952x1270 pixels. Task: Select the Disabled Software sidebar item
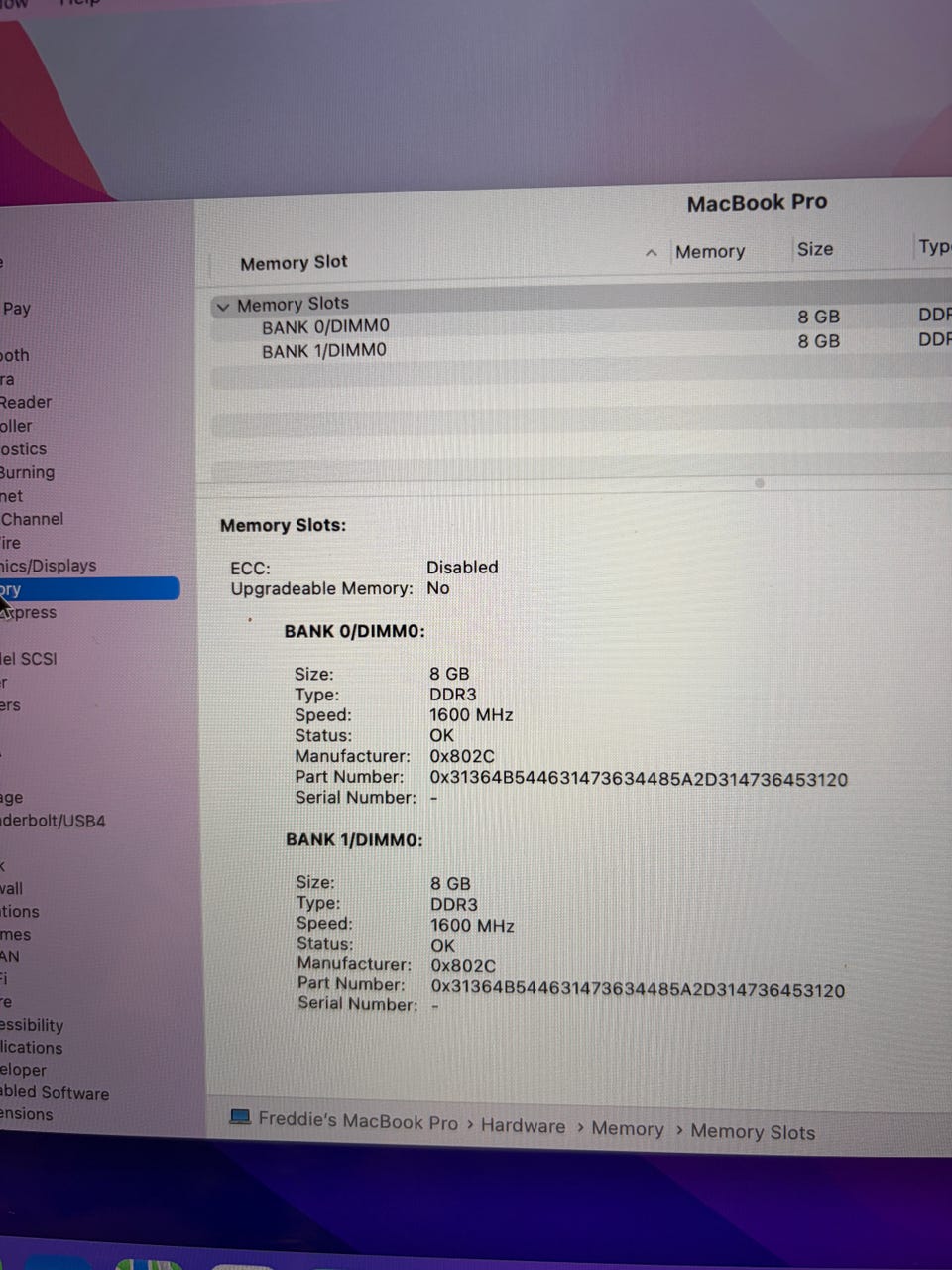coord(55,1092)
